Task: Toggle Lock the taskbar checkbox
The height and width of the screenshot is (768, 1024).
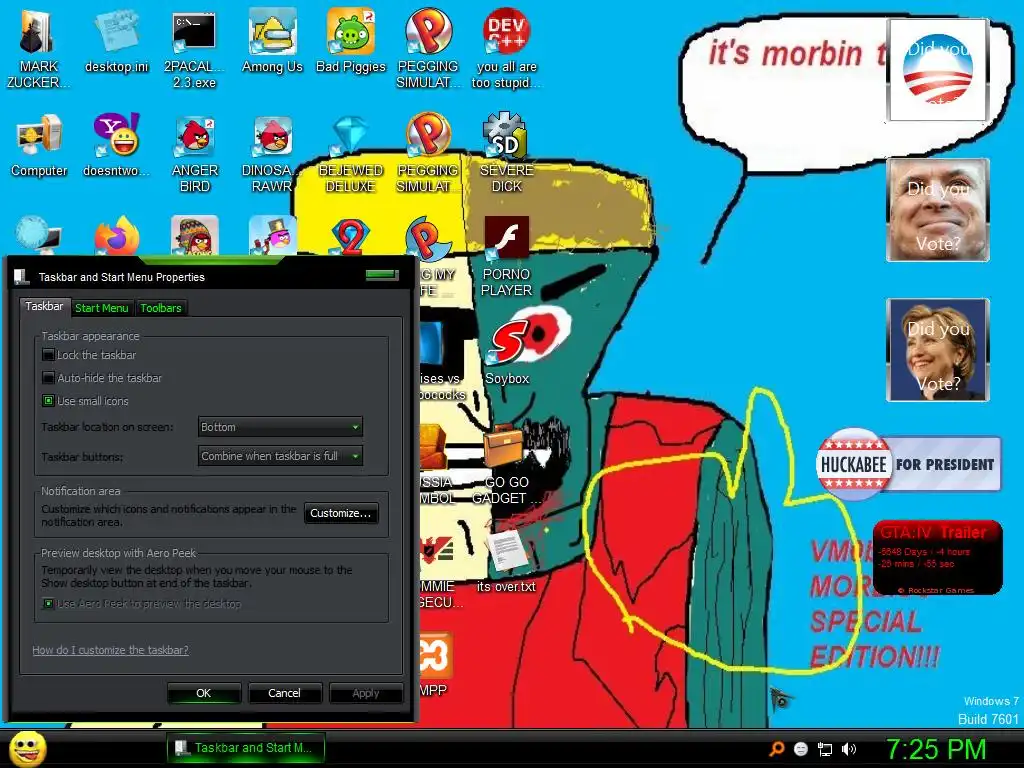Action: click(48, 355)
